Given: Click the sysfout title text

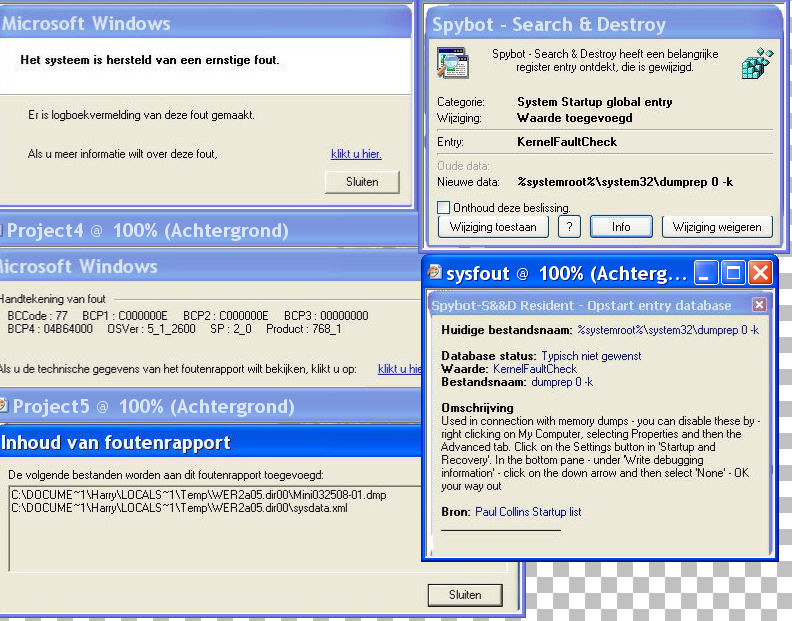Looking at the screenshot, I should [x=566, y=273].
